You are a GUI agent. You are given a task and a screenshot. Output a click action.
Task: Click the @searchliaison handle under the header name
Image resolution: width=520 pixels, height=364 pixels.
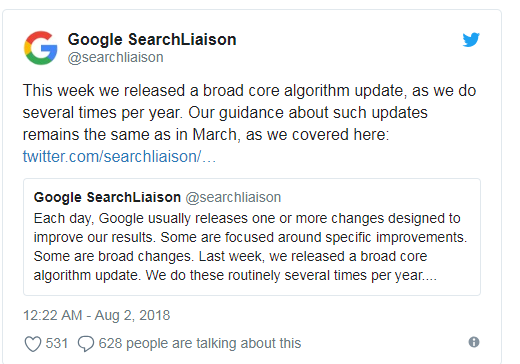tap(116, 57)
